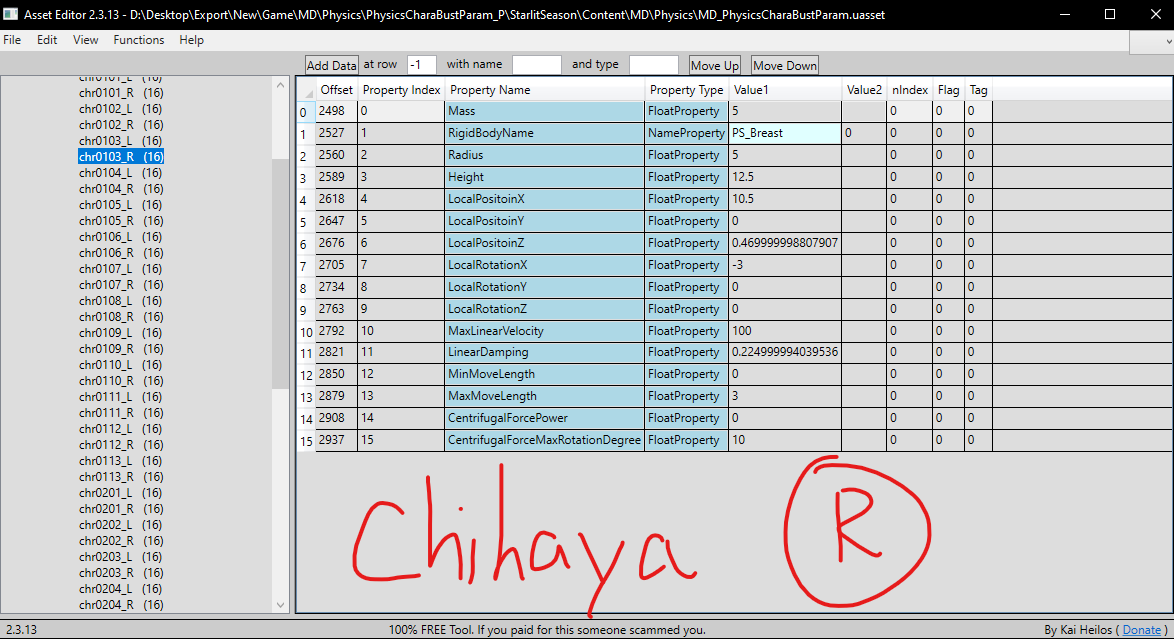Click the CentrifugalForceMaxRotationDegree name cell
This screenshot has width=1174, height=639.
tap(544, 440)
